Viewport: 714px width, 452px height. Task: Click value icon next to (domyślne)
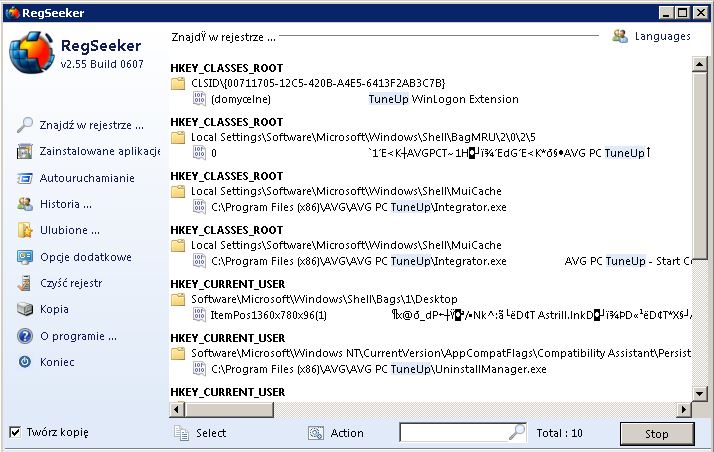[199, 99]
